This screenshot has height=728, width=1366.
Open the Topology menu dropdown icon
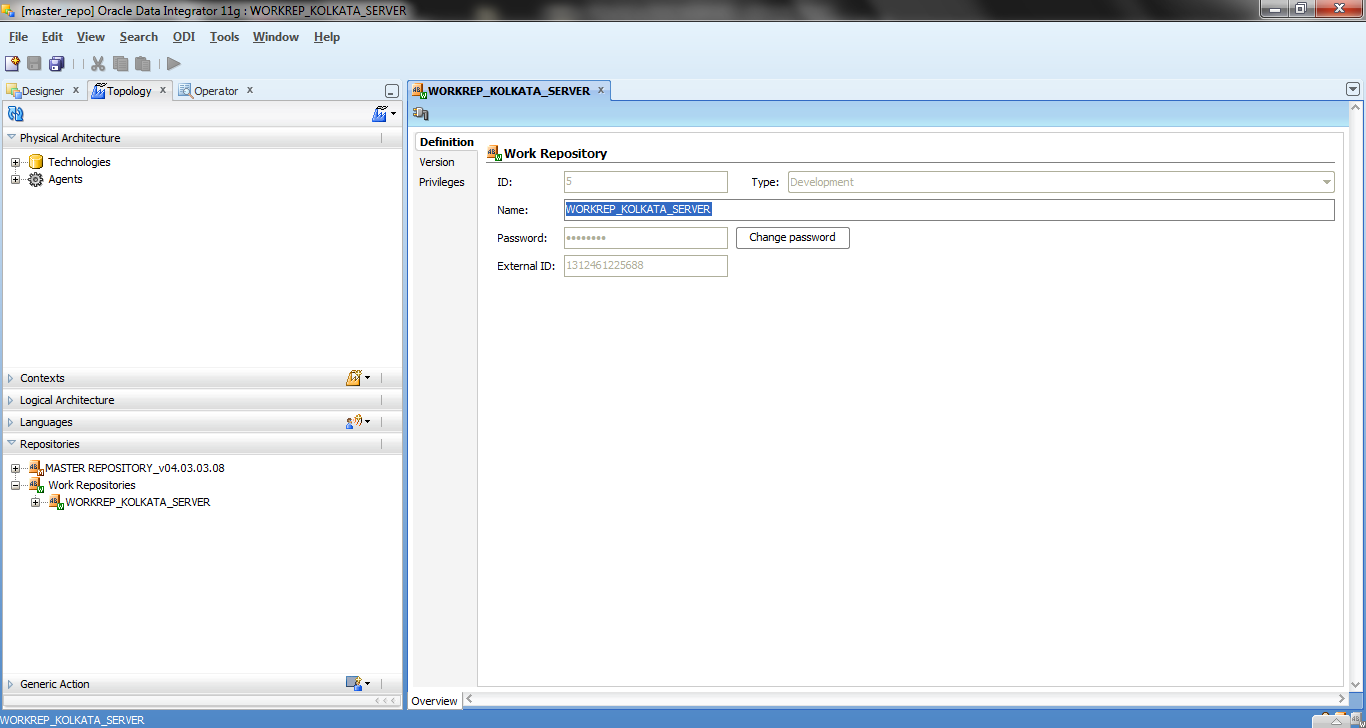tap(384, 114)
